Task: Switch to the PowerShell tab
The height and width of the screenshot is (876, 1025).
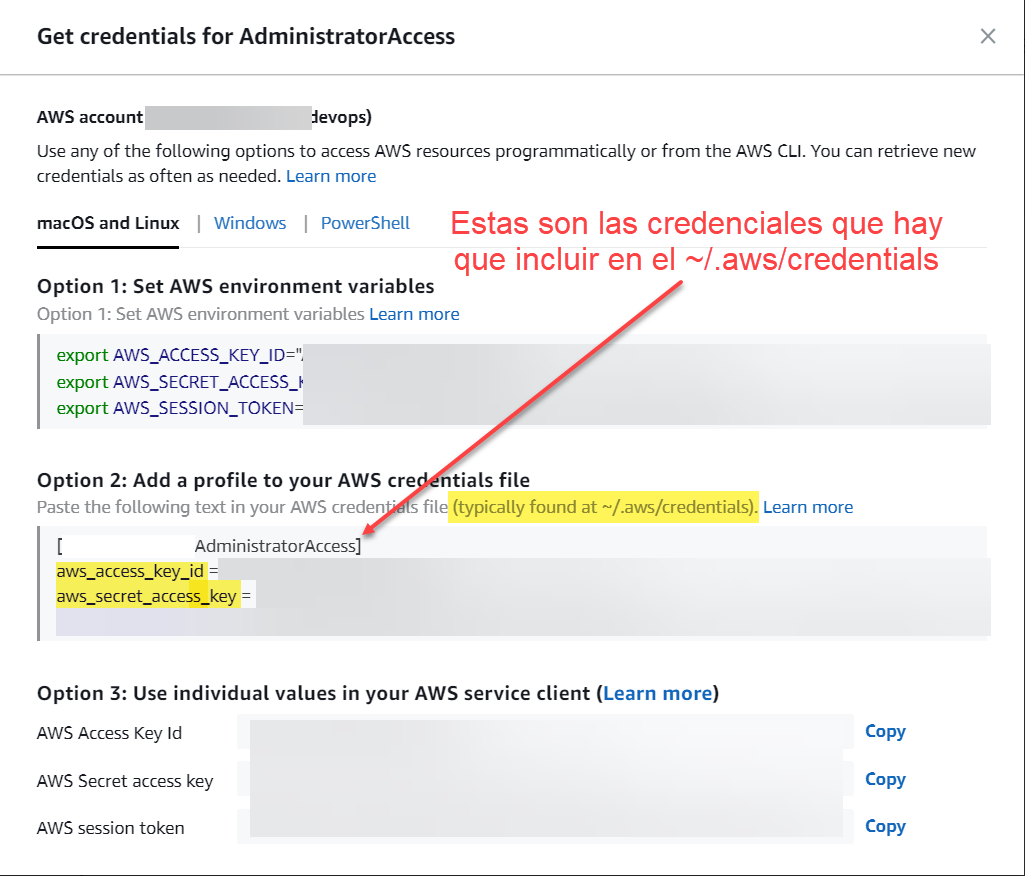Action: click(x=365, y=223)
